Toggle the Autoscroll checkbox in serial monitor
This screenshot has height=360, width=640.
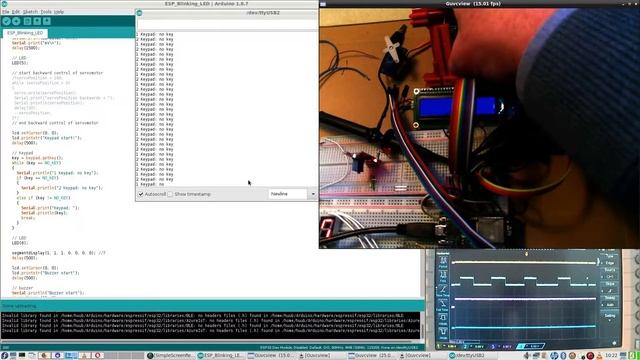point(141,194)
